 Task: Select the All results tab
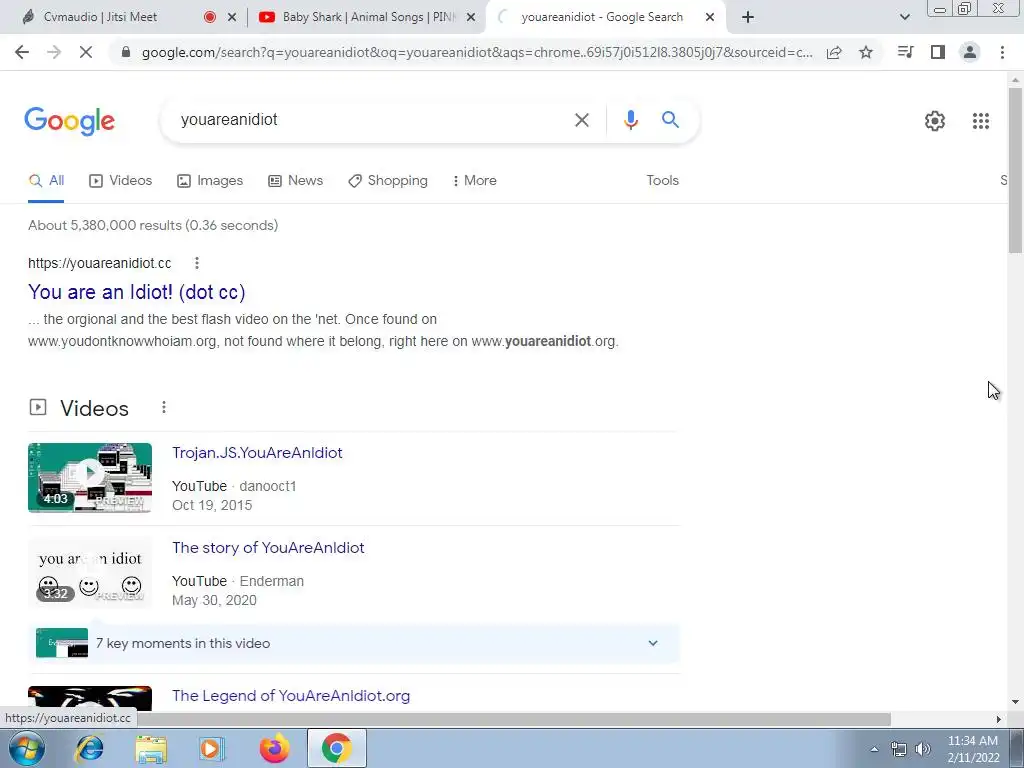[46, 181]
